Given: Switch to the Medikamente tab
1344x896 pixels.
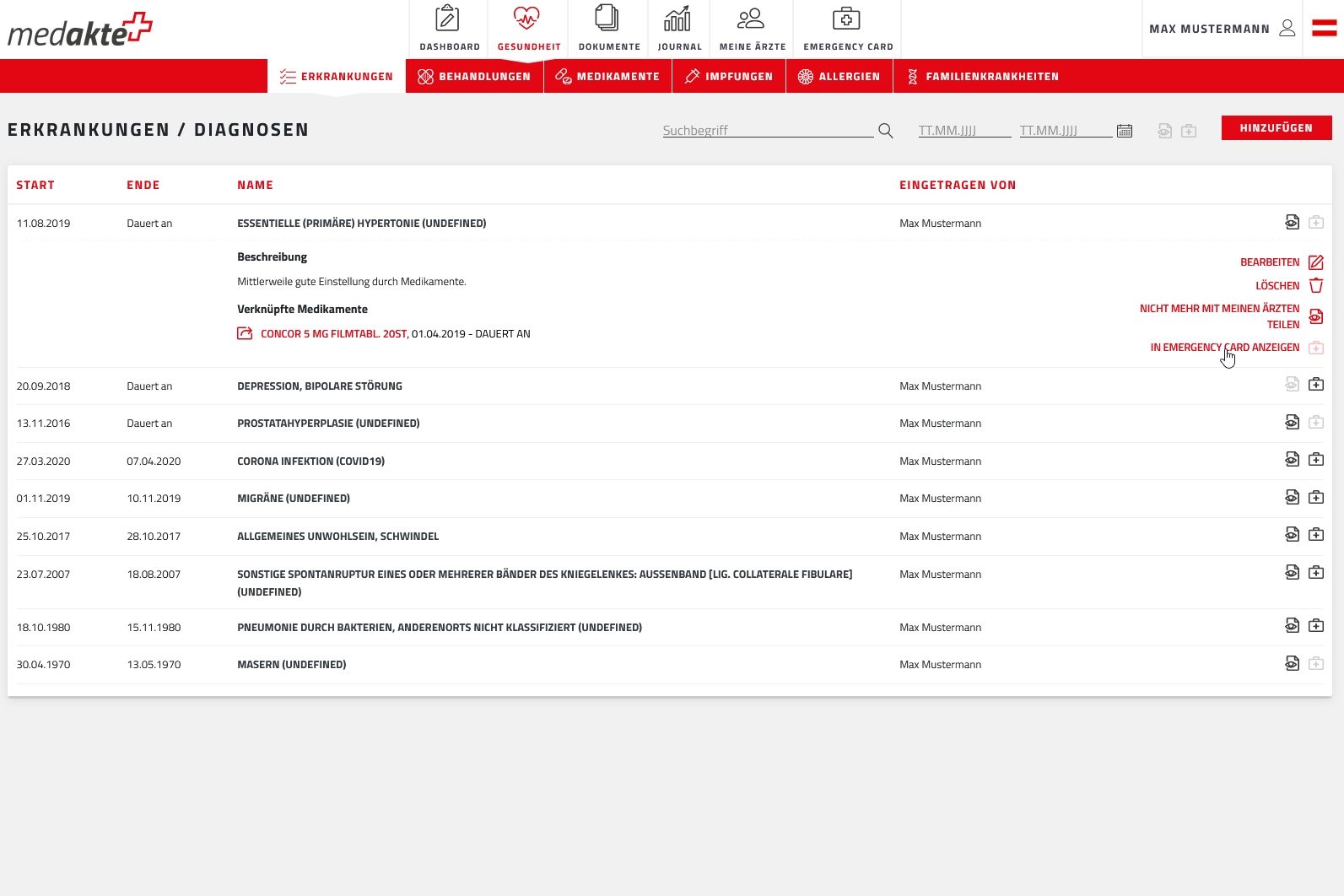Looking at the screenshot, I should [x=607, y=76].
